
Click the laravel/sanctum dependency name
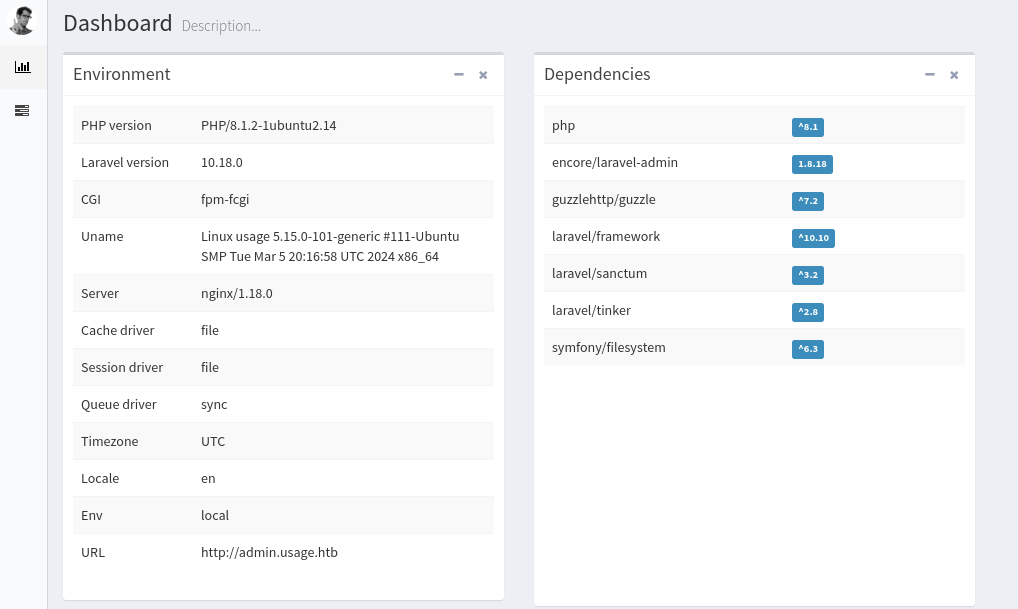(x=599, y=273)
